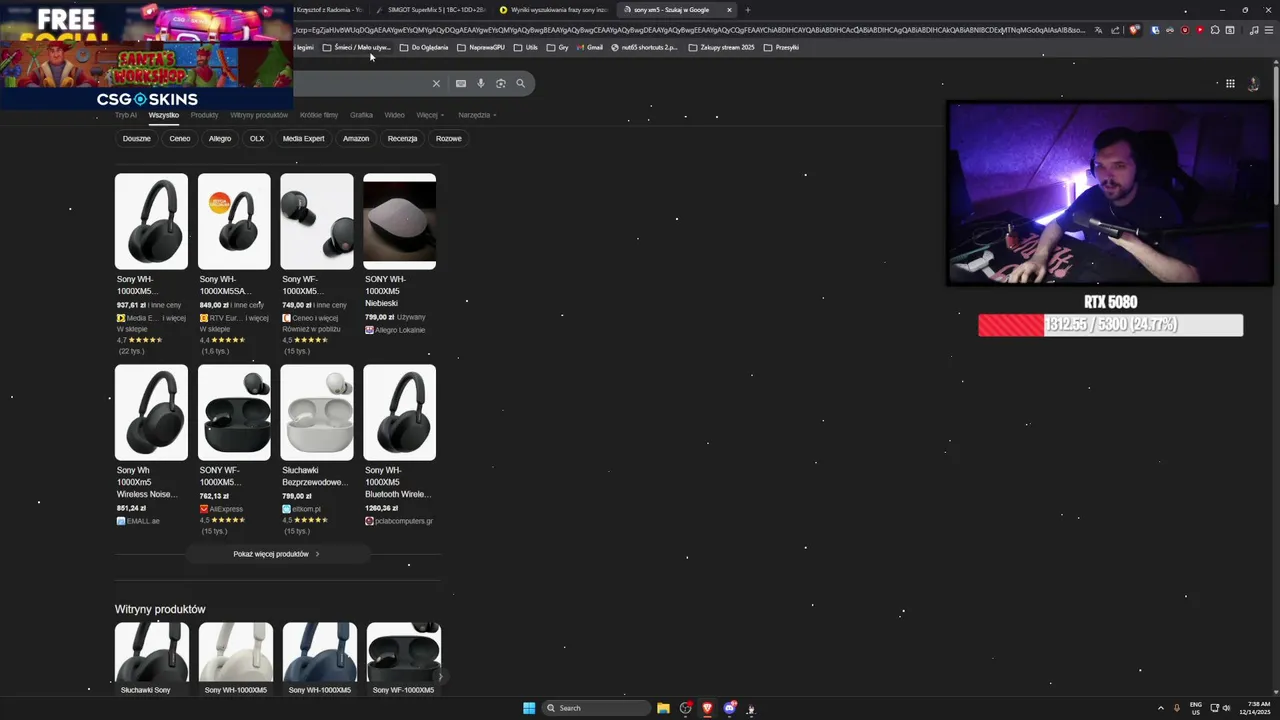Open the Google account avatar
This screenshot has width=1280, height=720.
(x=1254, y=83)
